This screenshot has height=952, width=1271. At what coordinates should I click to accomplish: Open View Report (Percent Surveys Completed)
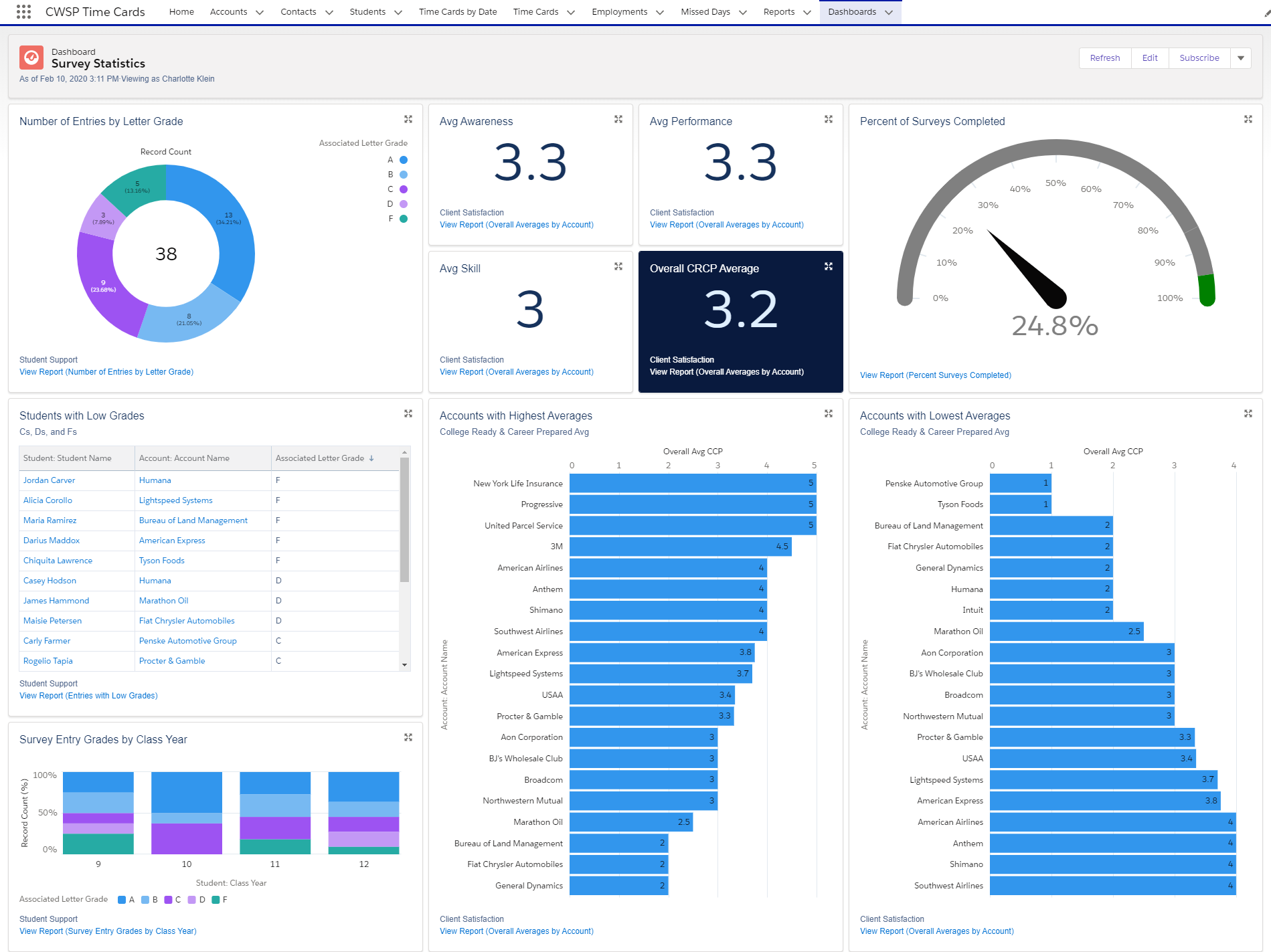click(x=936, y=375)
